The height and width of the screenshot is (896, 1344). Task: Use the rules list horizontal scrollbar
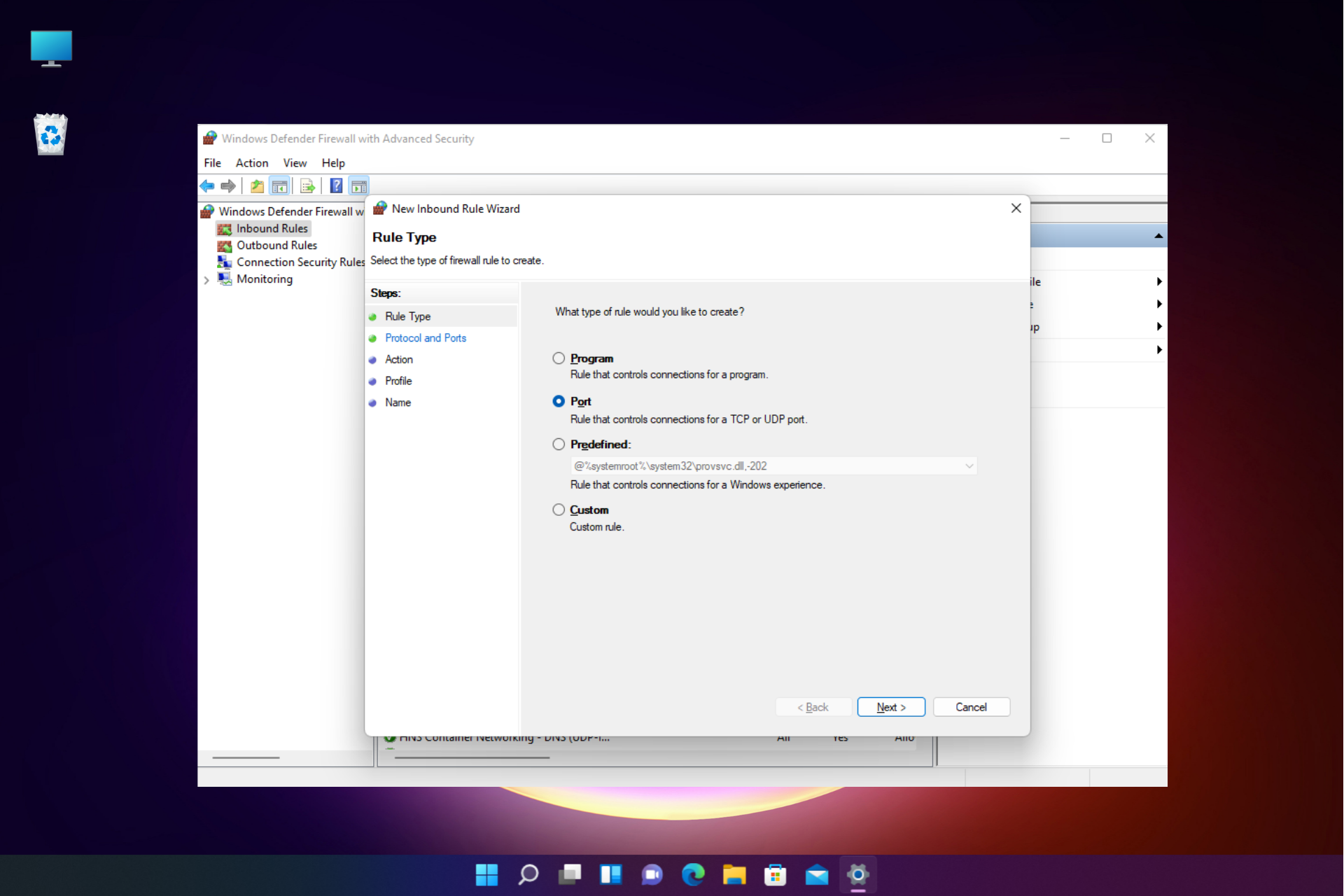tap(472, 757)
